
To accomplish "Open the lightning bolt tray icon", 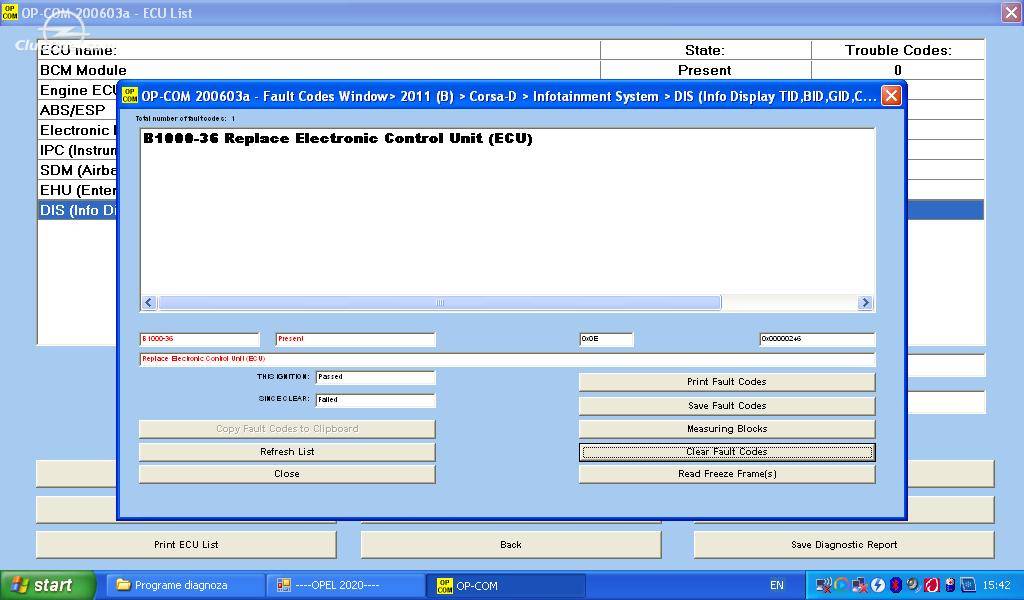I will (x=878, y=585).
